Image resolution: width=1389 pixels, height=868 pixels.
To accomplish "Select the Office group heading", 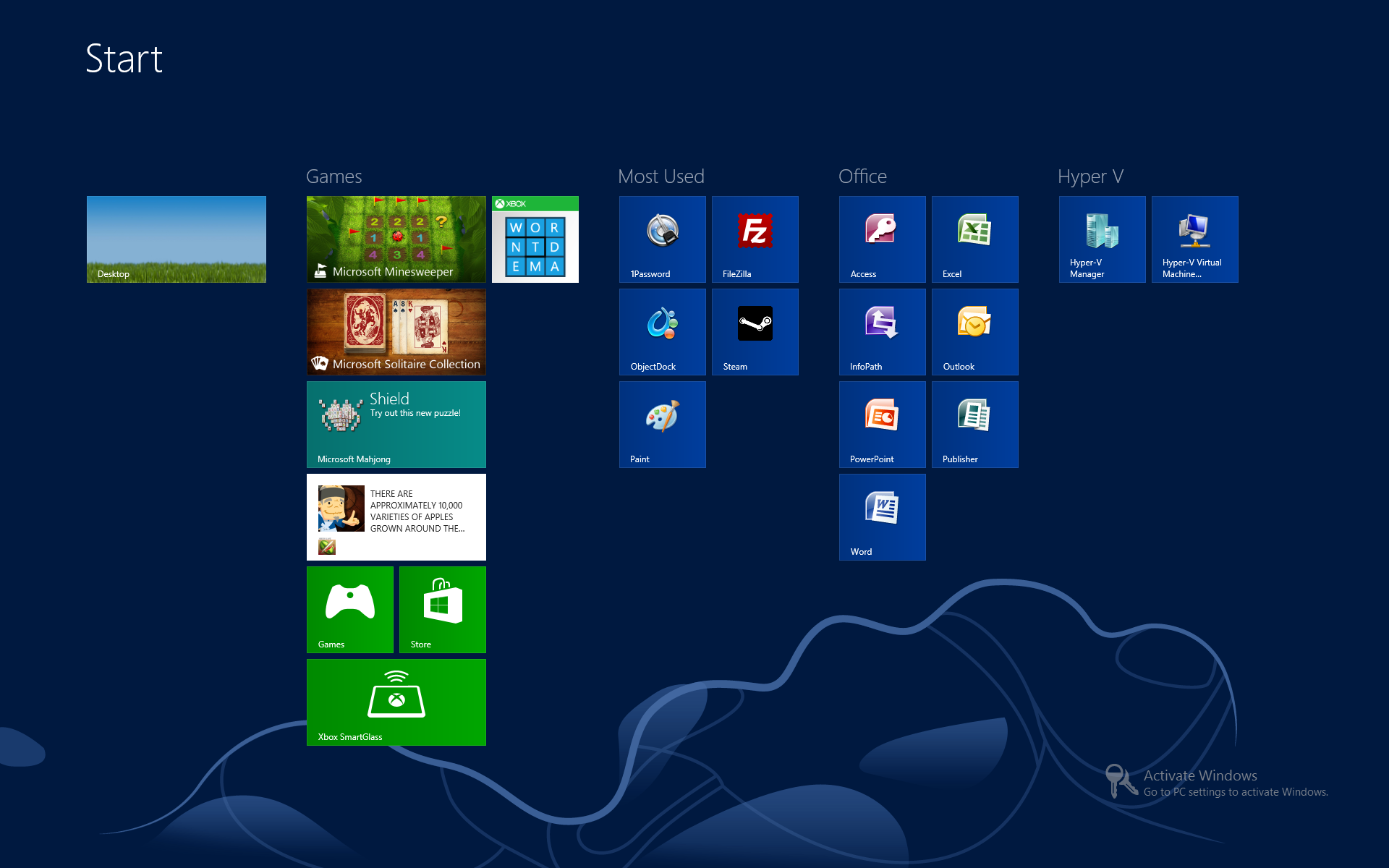I will tap(862, 176).
